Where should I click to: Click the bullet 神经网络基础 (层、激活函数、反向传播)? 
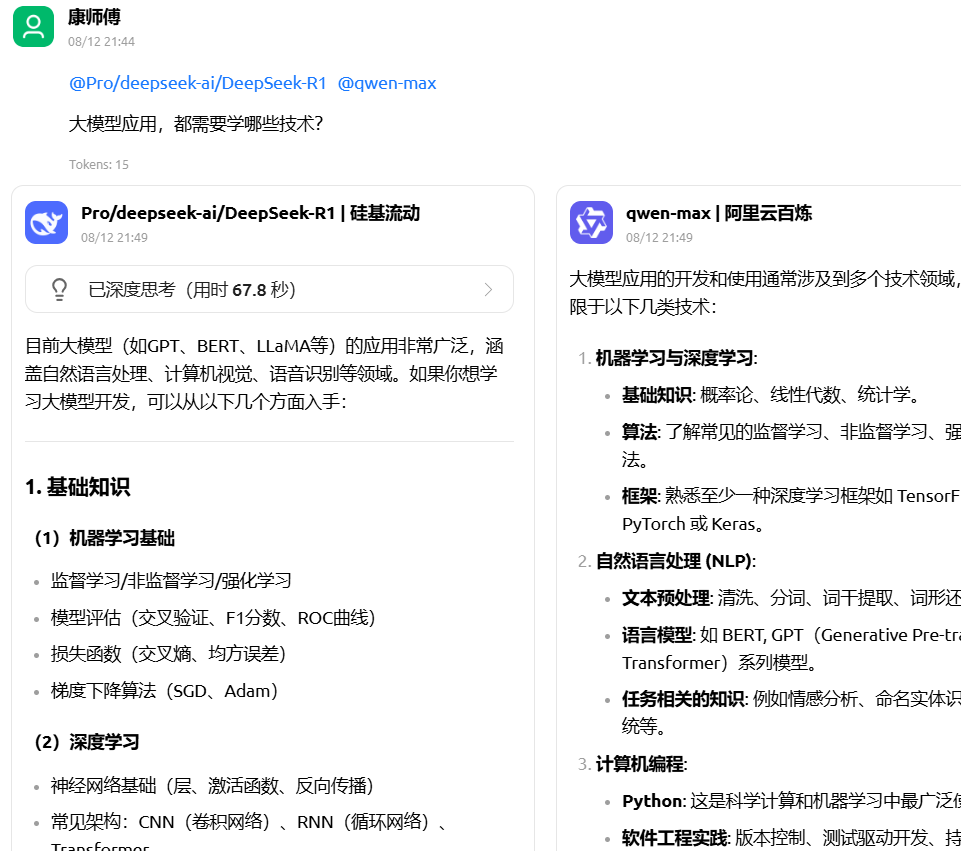click(212, 786)
